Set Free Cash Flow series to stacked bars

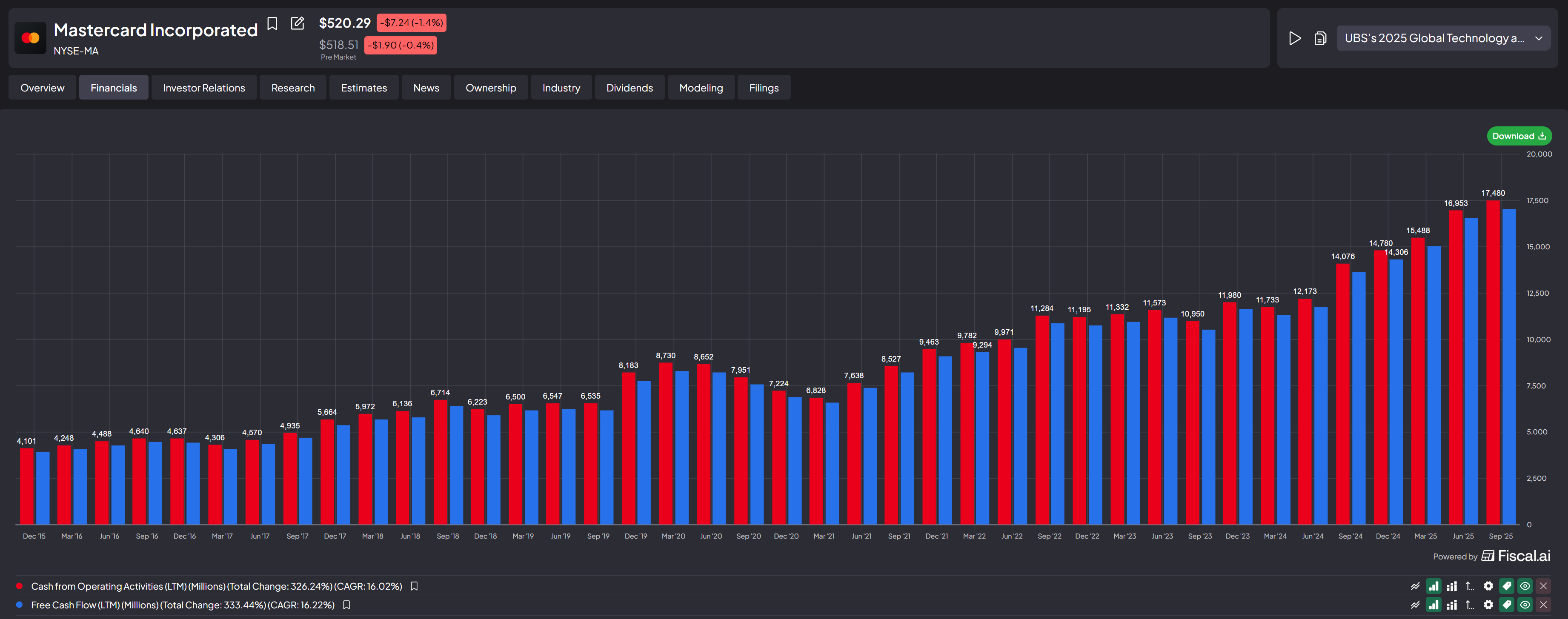click(x=1452, y=605)
